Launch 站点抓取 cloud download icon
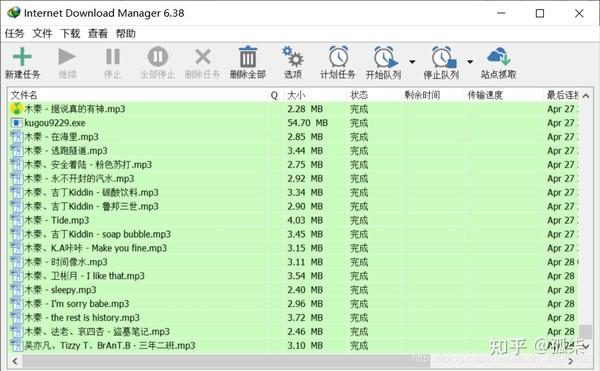This screenshot has width=600, height=371. (x=499, y=57)
